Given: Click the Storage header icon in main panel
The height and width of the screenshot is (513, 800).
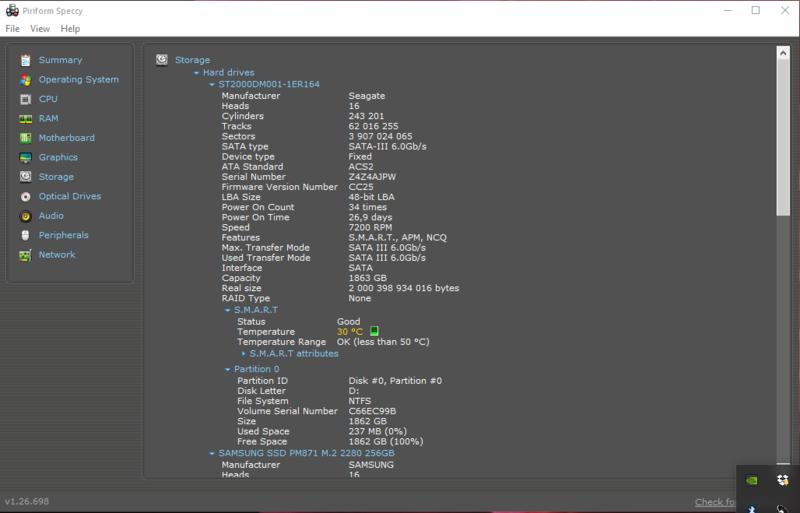Looking at the screenshot, I should point(162,60).
